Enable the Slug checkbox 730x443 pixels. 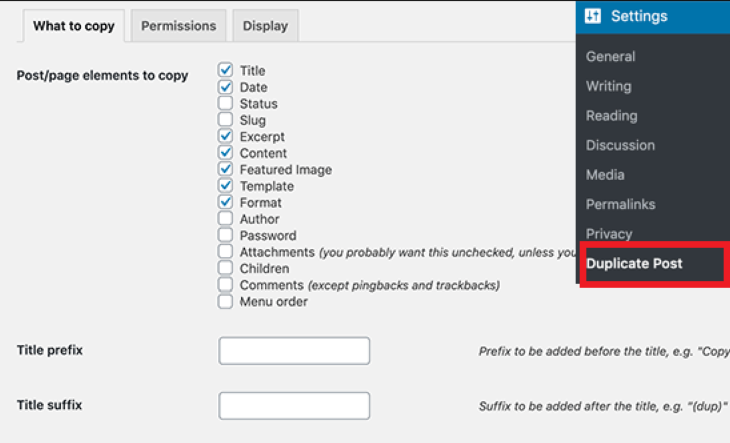(x=225, y=120)
